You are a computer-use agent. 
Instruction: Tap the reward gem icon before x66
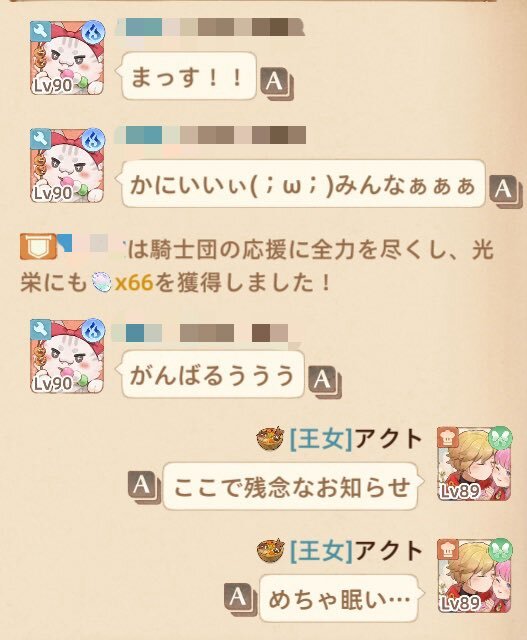click(101, 282)
